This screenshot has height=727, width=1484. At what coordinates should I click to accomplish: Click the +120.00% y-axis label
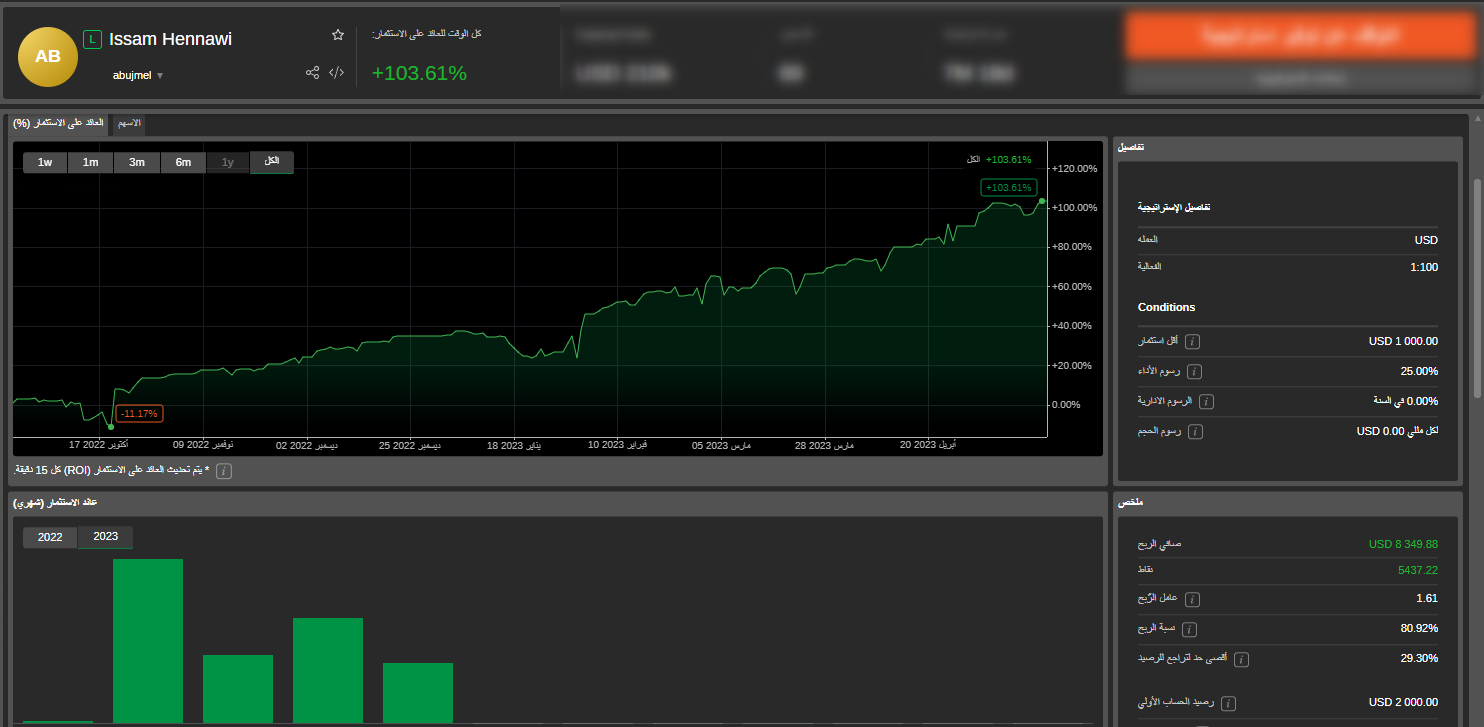1075,168
